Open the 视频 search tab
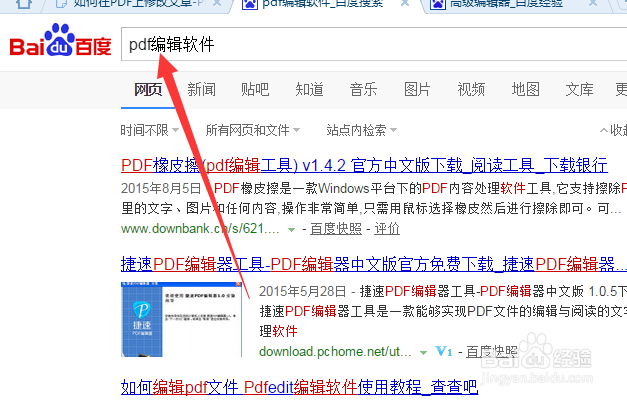The width and height of the screenshot is (627, 400). [x=471, y=89]
